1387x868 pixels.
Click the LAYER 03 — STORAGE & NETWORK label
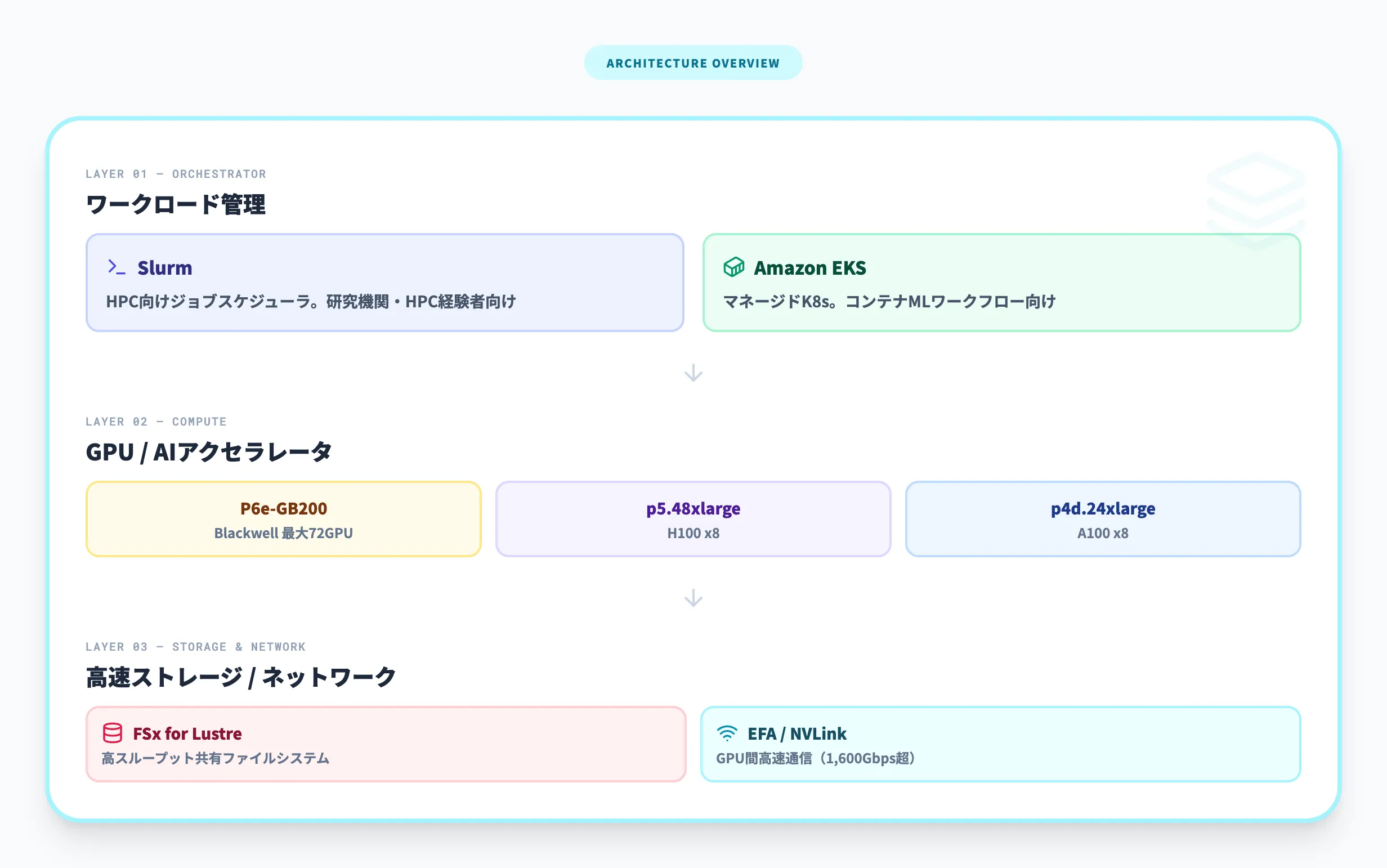point(195,646)
